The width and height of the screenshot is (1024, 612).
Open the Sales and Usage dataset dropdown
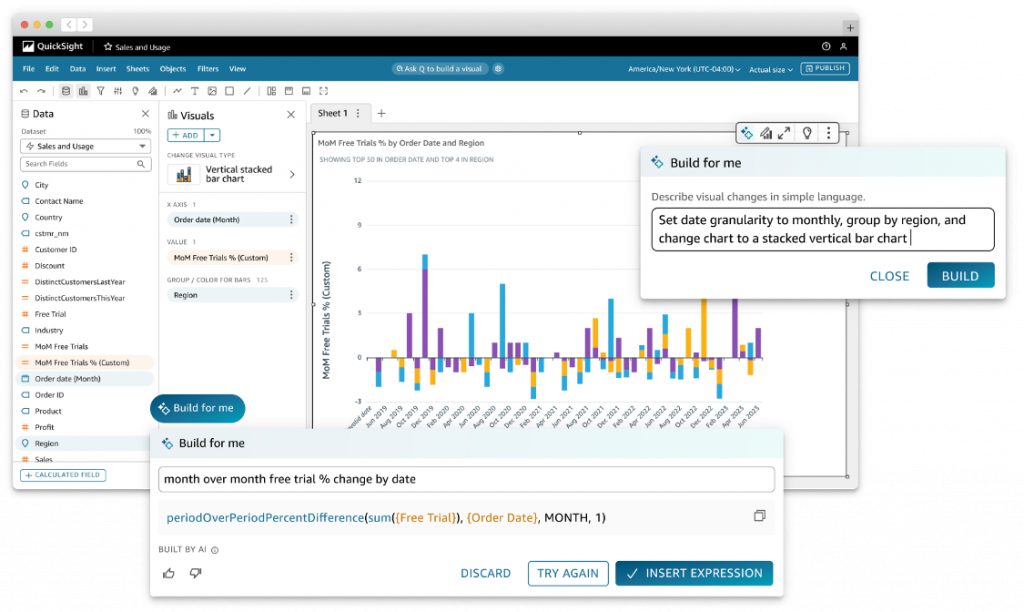(86, 146)
